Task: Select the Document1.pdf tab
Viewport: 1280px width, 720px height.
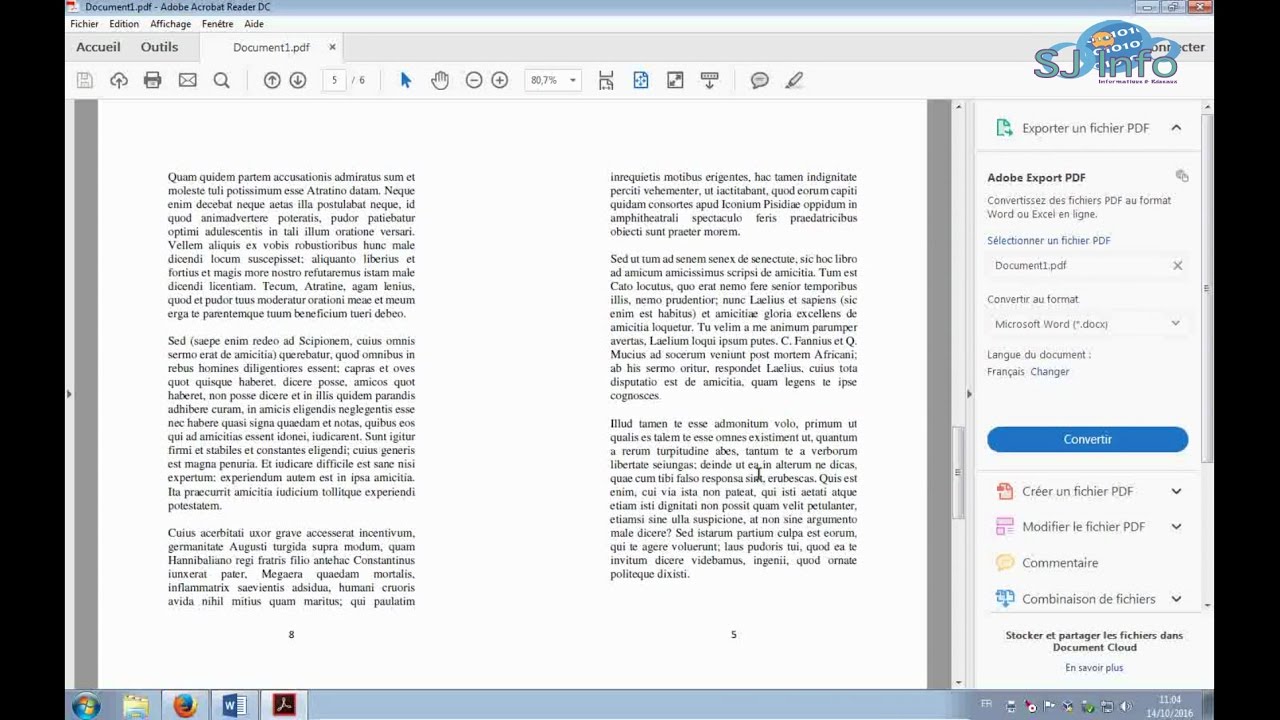Action: (271, 47)
